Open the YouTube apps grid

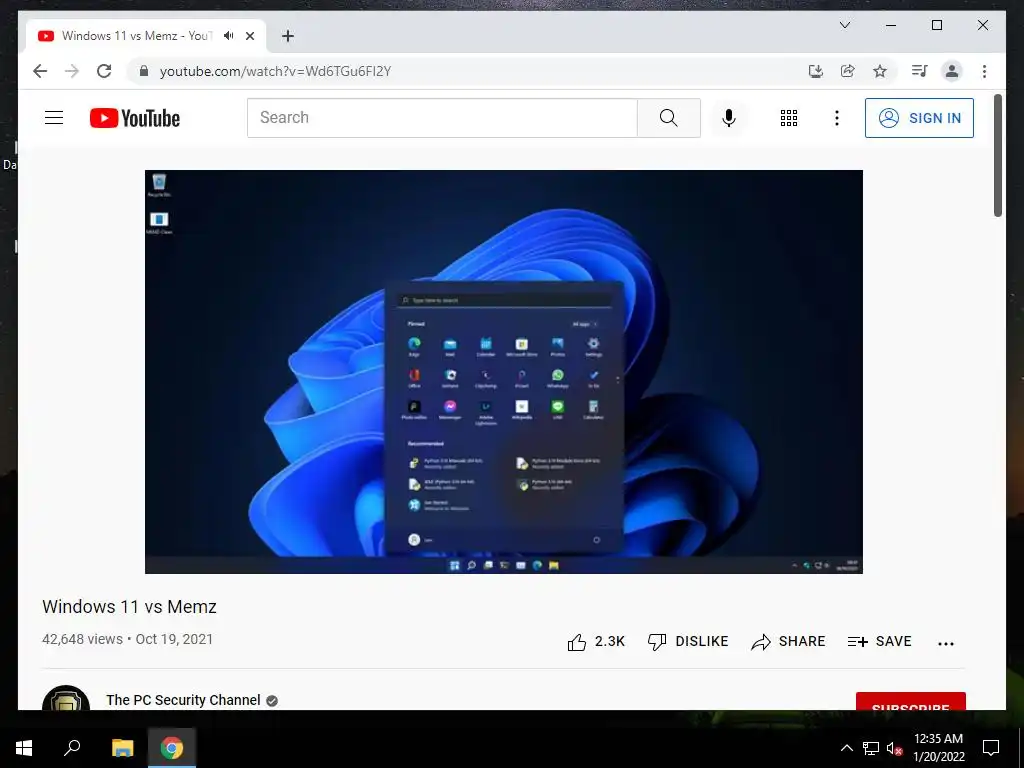pos(789,118)
